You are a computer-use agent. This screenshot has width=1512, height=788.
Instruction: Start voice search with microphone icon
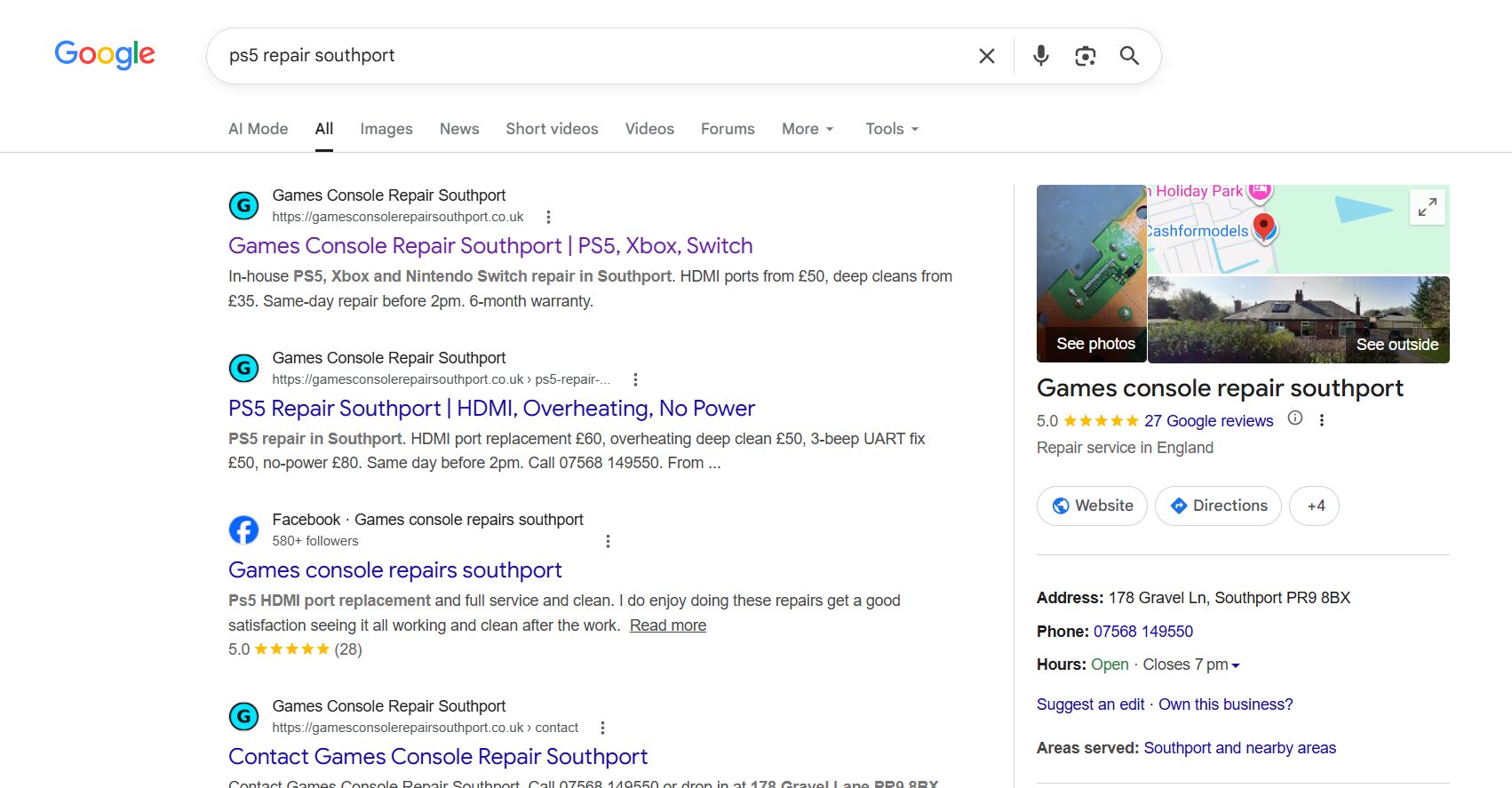pyautogui.click(x=1041, y=56)
